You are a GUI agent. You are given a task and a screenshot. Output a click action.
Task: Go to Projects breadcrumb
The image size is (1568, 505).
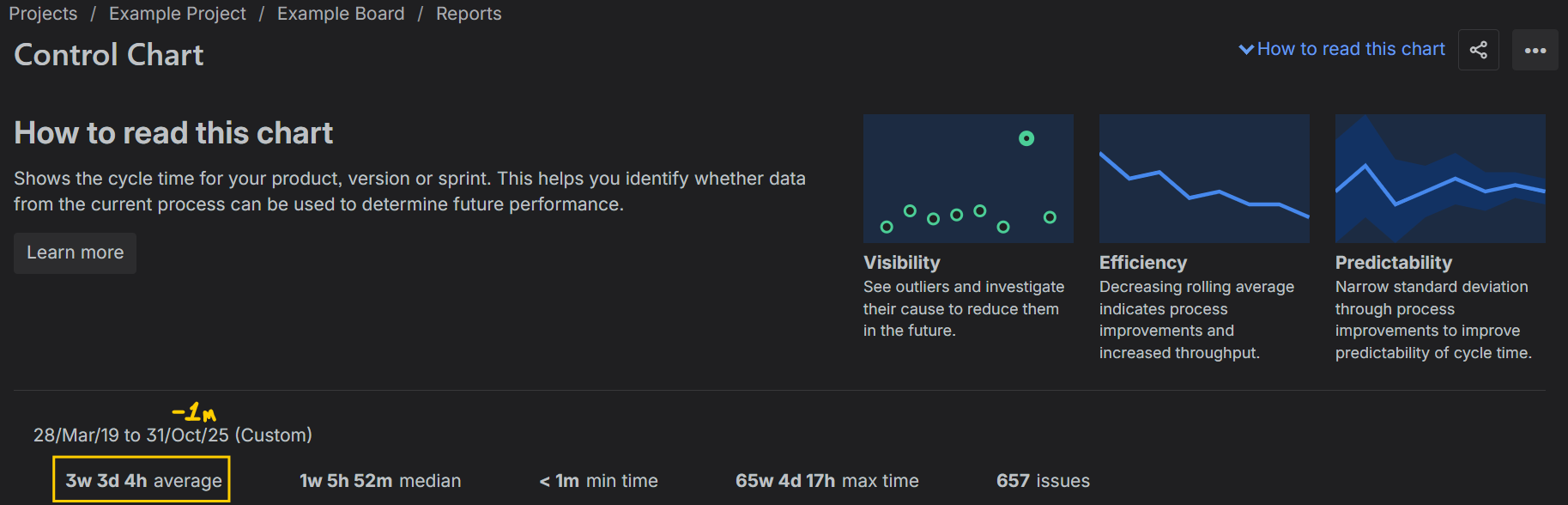43,14
